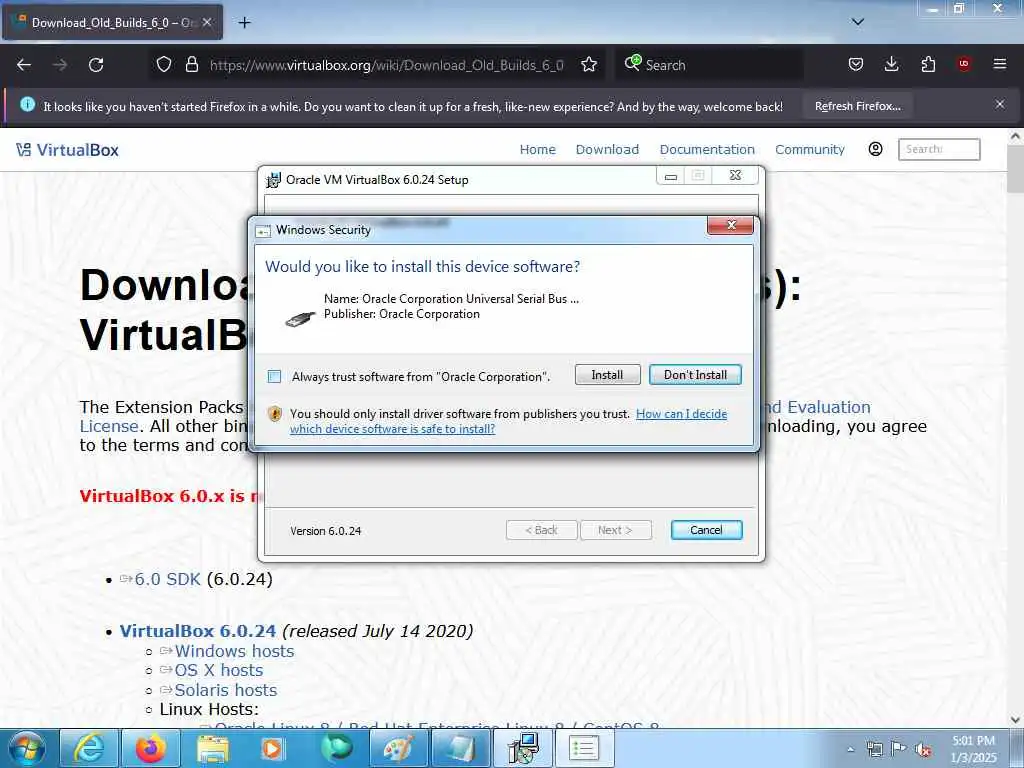Click the page scrollbar down arrow
This screenshot has width=1024, height=768.
[1015, 720]
